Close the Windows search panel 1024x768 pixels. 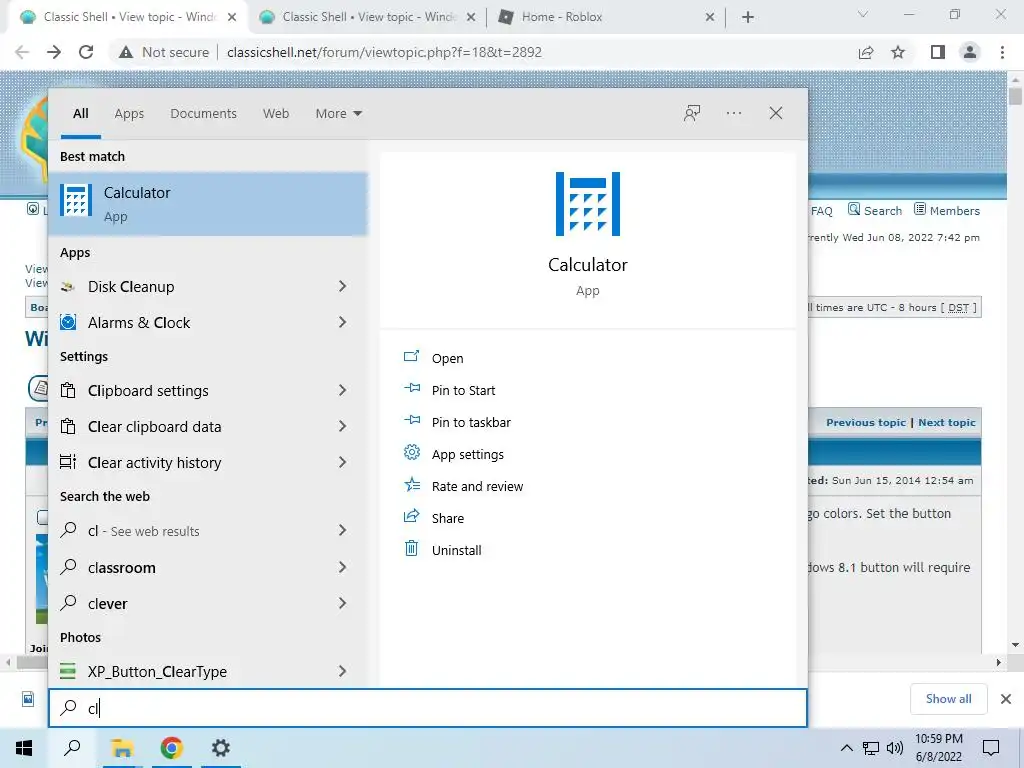point(776,113)
